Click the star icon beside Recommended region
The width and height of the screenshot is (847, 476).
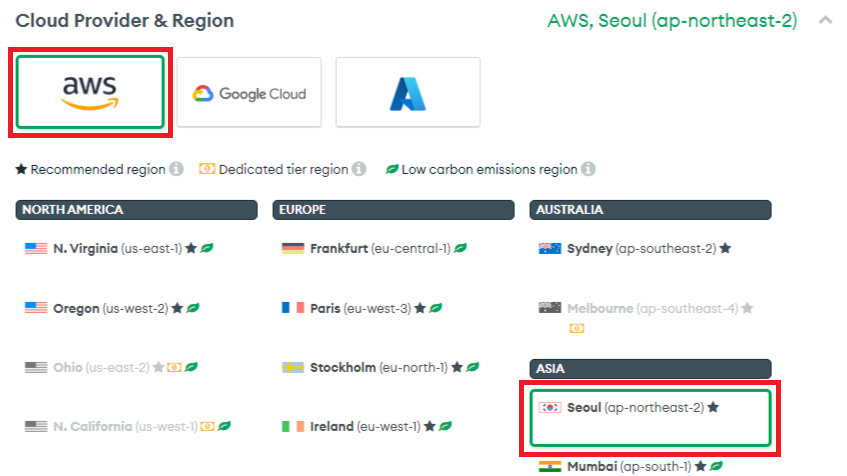tap(21, 169)
